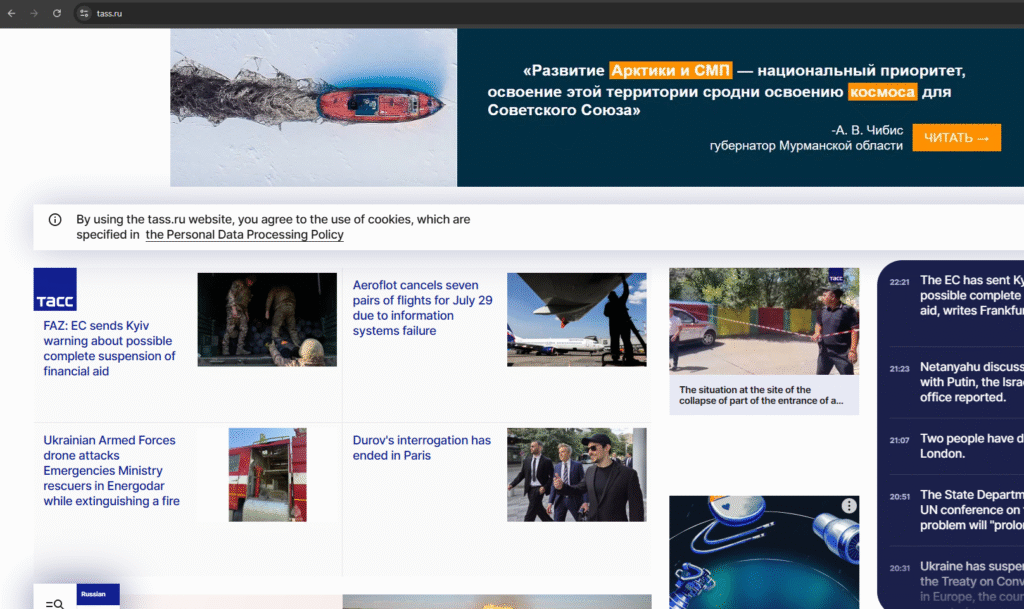Reload the tass.ru page
The height and width of the screenshot is (609, 1024).
coord(57,13)
